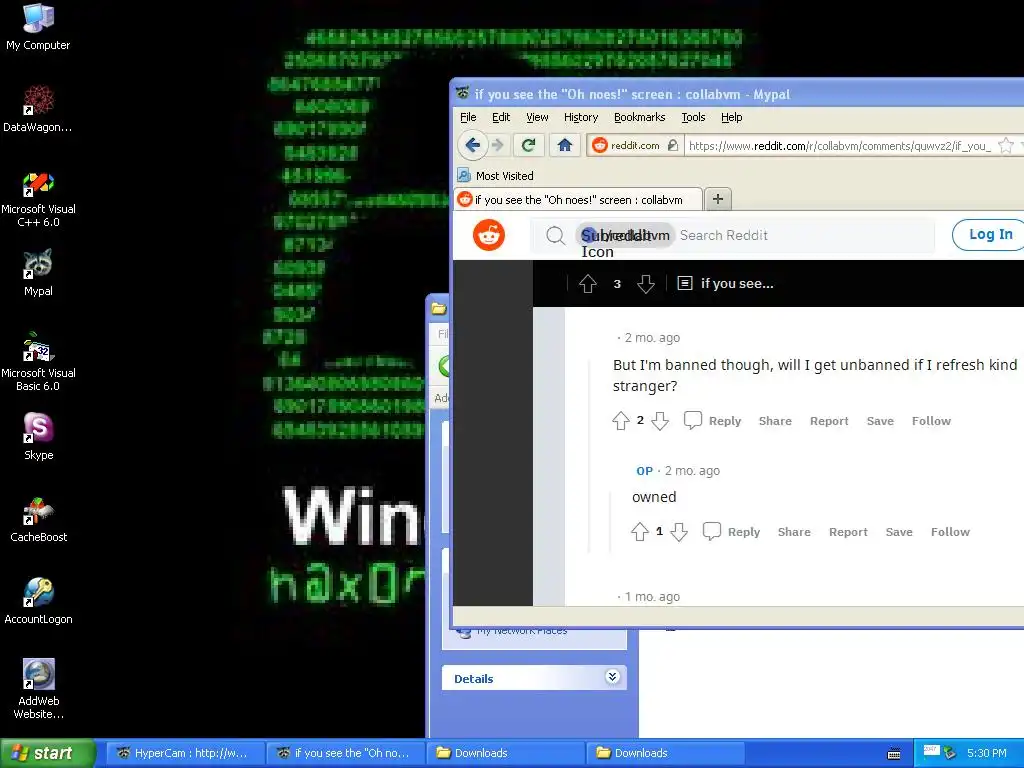Screen dimensions: 1024x768
Task: Open the Windows Start menu
Action: [48, 753]
